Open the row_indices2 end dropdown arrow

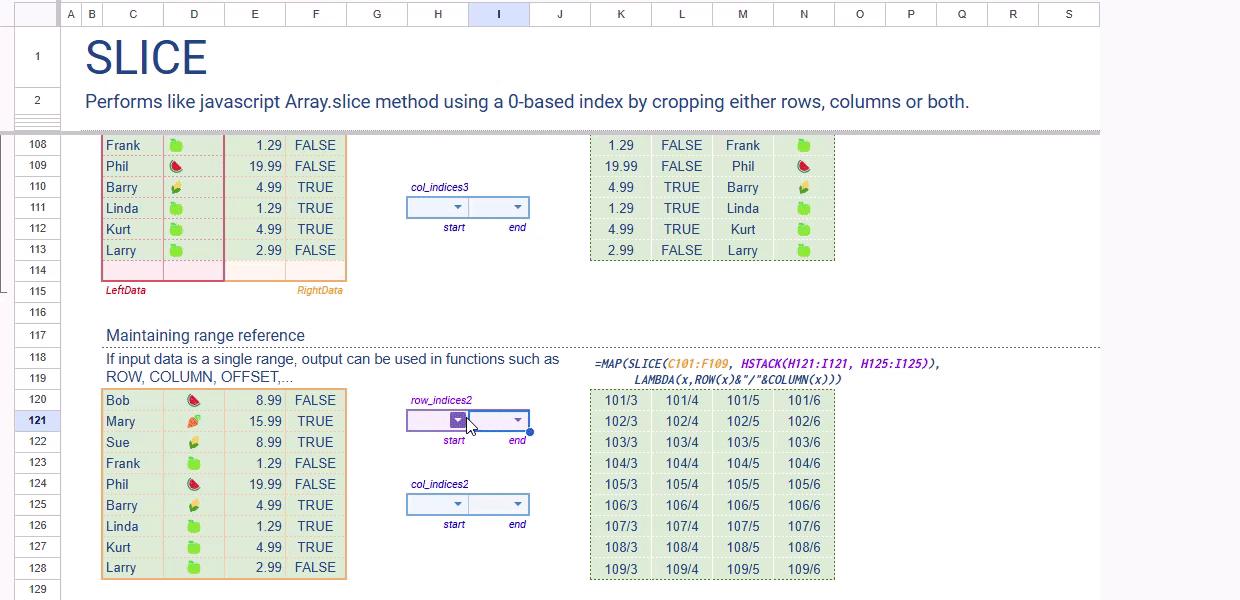[518, 421]
